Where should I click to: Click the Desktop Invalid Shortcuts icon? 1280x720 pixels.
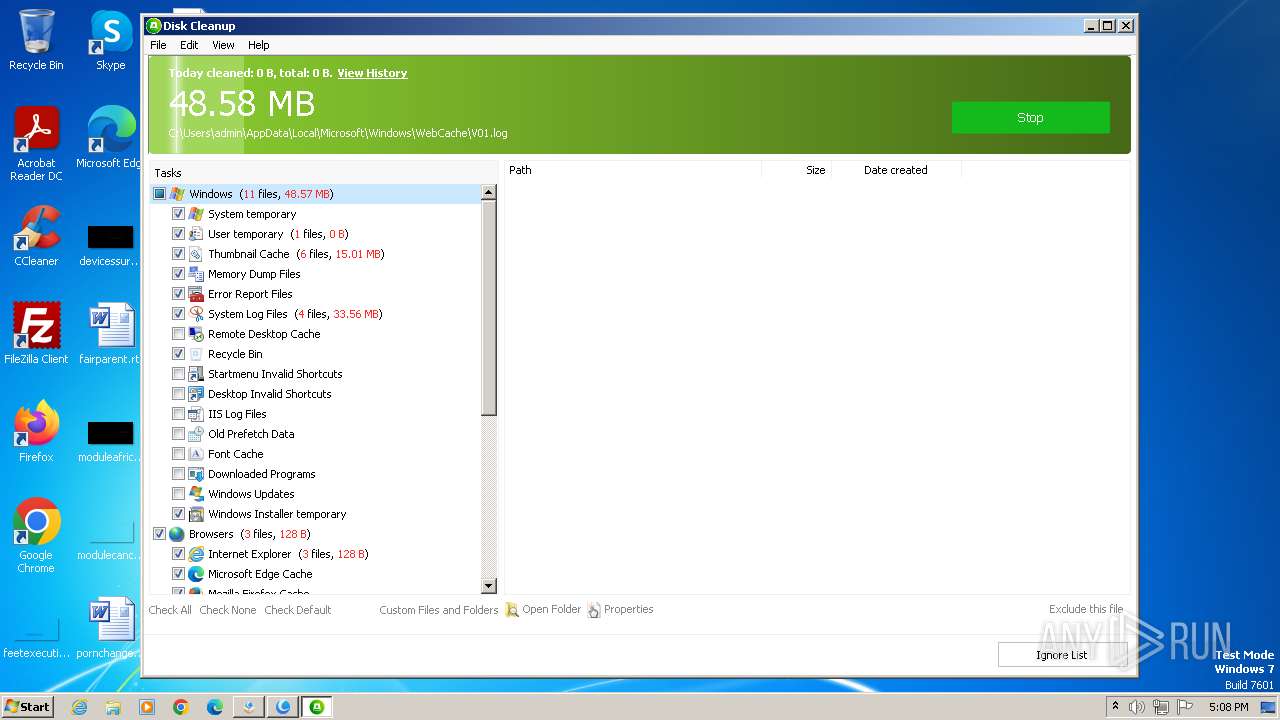(x=197, y=394)
